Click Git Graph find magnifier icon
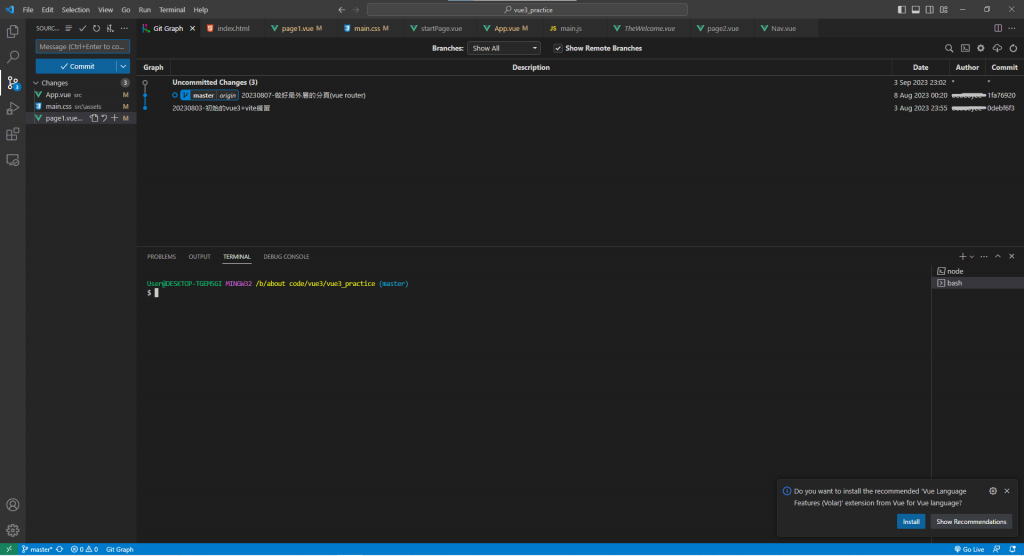 click(x=949, y=48)
